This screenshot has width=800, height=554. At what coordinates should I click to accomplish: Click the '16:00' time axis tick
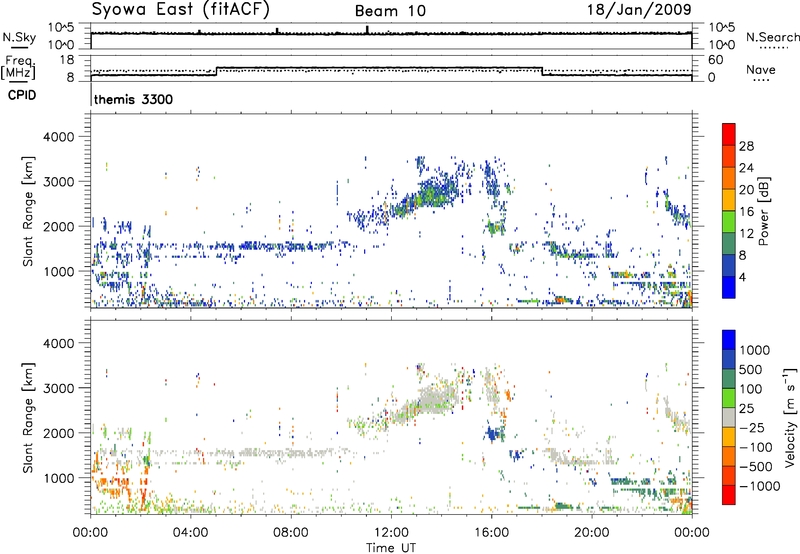(491, 533)
